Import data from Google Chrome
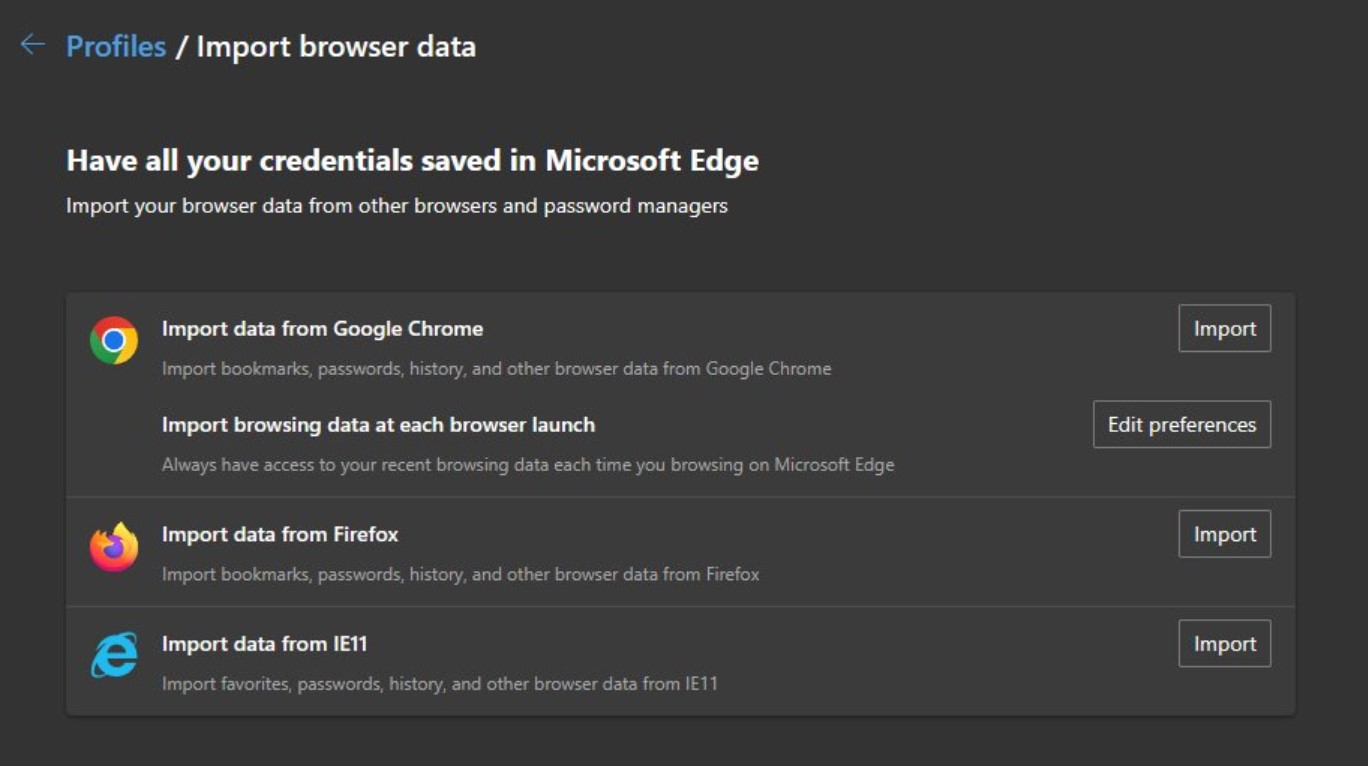1368x766 pixels. (x=1224, y=328)
